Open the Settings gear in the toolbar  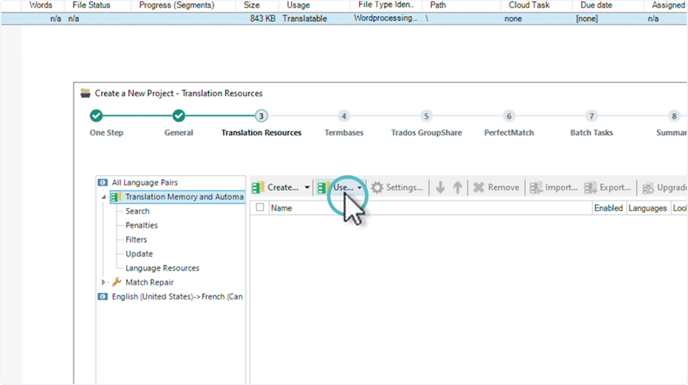click(x=377, y=187)
